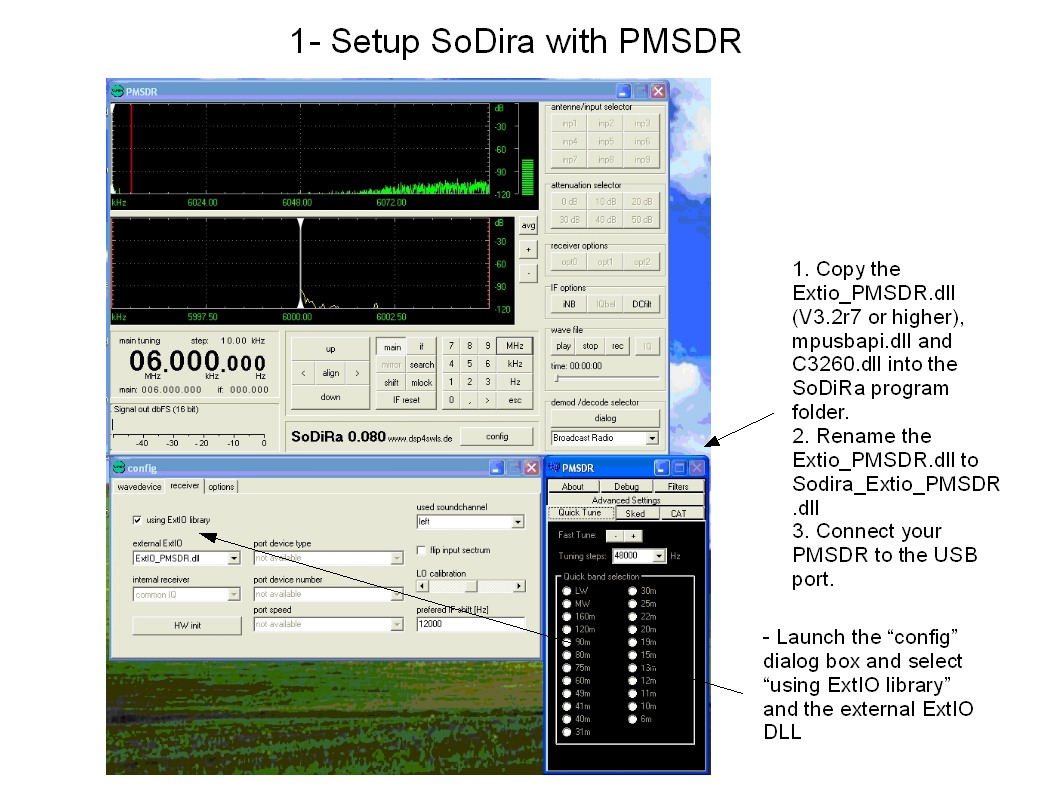Click the Fast Tune minus button
The height and width of the screenshot is (794, 1058).
click(x=615, y=536)
